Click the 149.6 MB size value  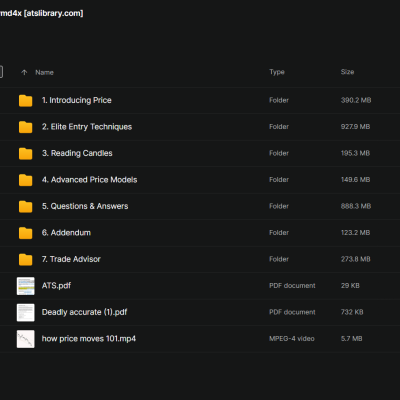pos(355,180)
